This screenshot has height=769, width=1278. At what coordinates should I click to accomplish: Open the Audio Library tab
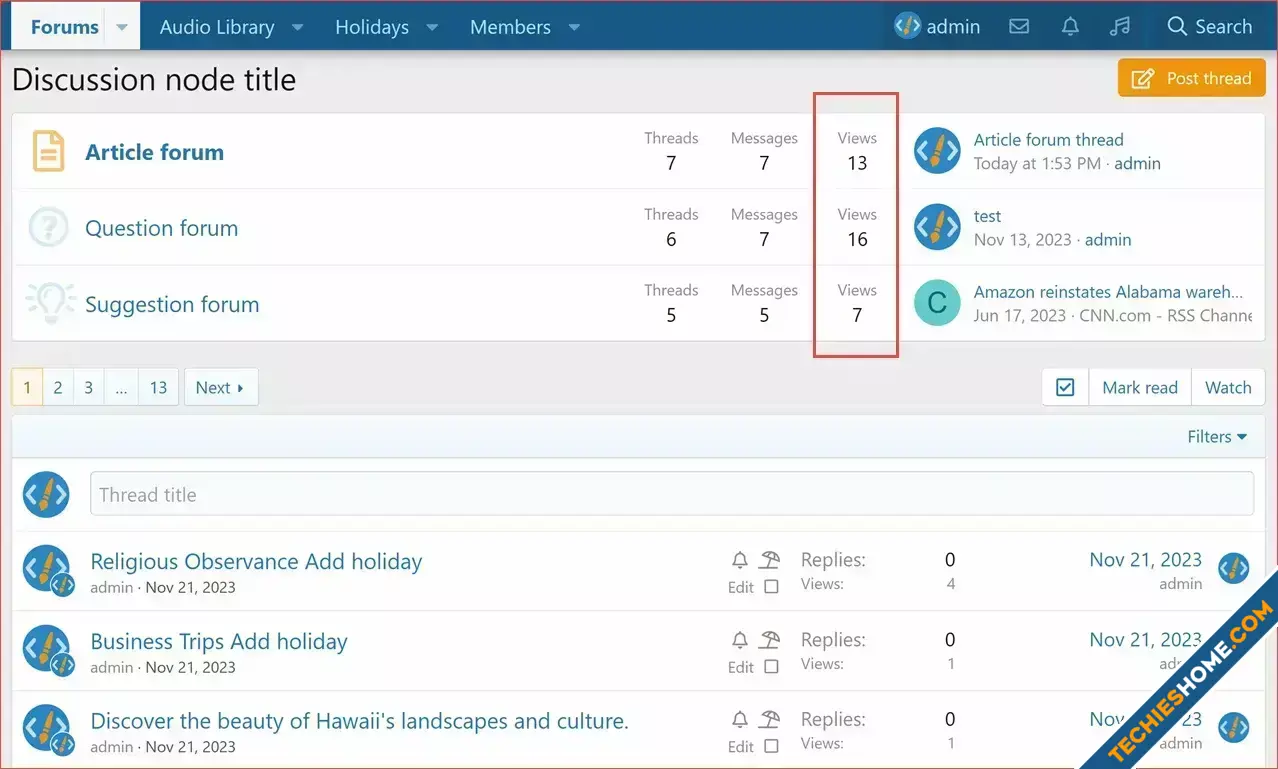[x=217, y=27]
